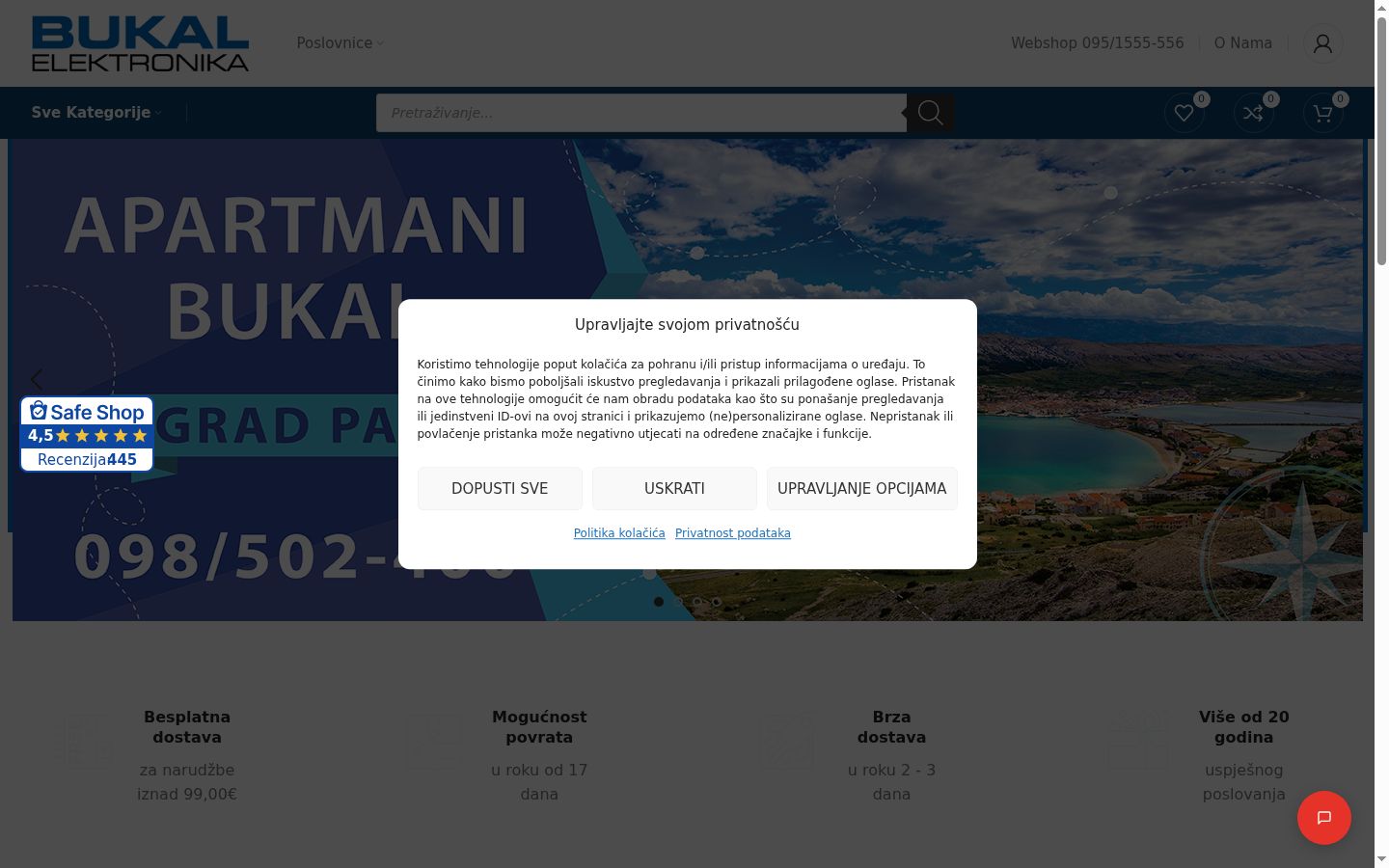This screenshot has height=868, width=1389.
Task: Click the search magnifier button
Action: tap(930, 113)
